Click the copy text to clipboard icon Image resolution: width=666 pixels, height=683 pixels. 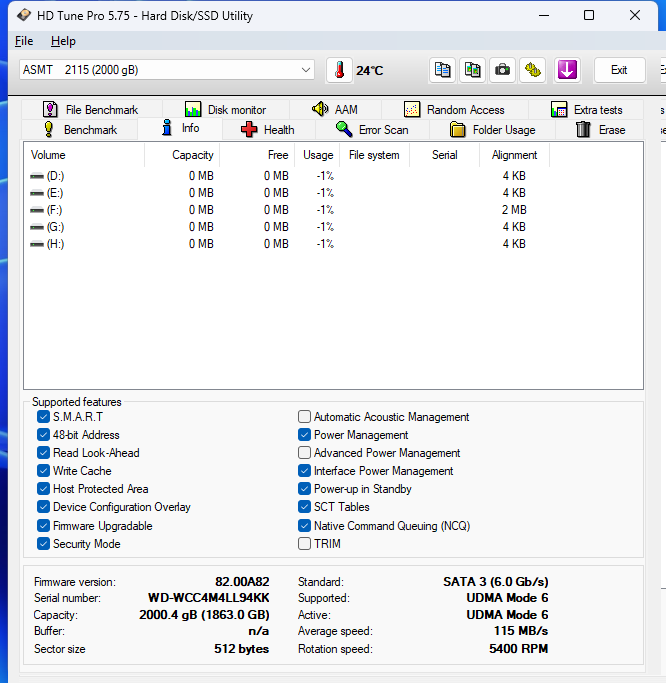click(443, 70)
